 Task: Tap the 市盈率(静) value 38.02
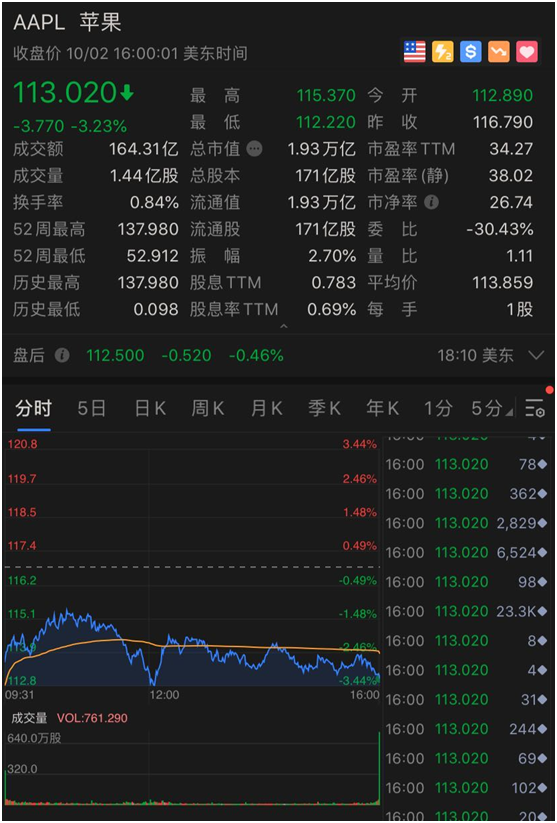(511, 176)
